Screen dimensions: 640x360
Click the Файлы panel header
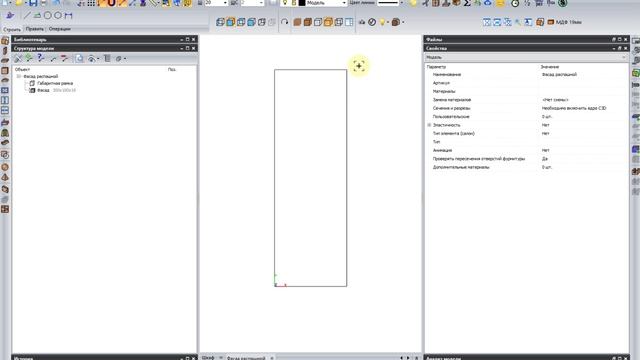point(527,40)
